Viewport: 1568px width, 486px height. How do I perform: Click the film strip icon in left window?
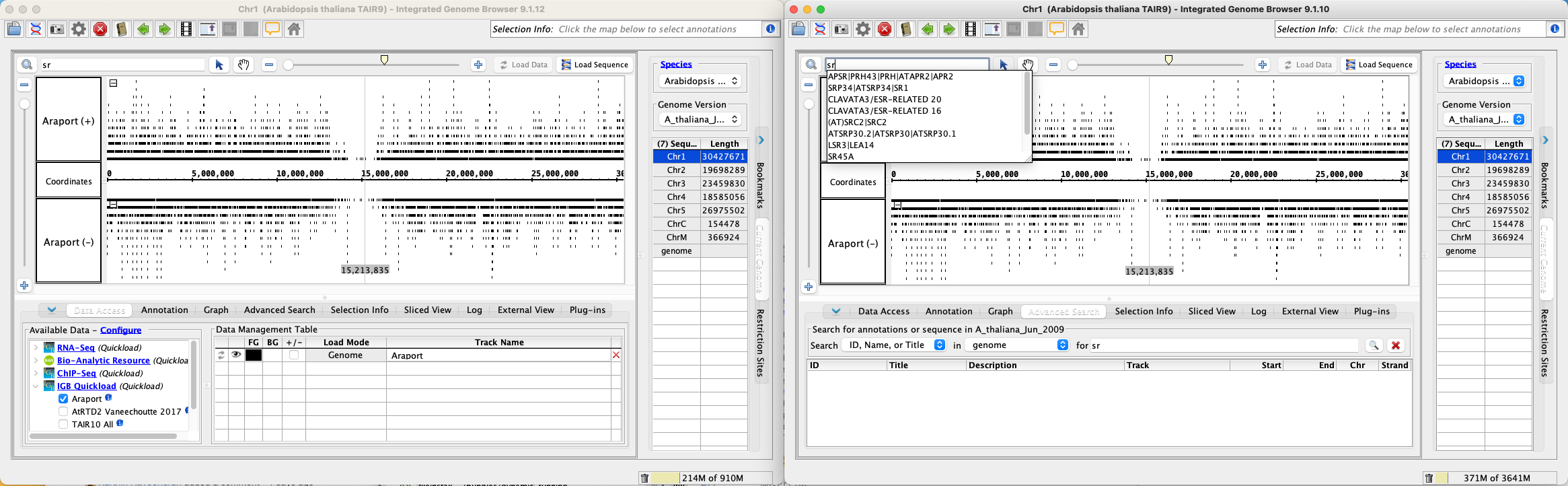click(186, 29)
